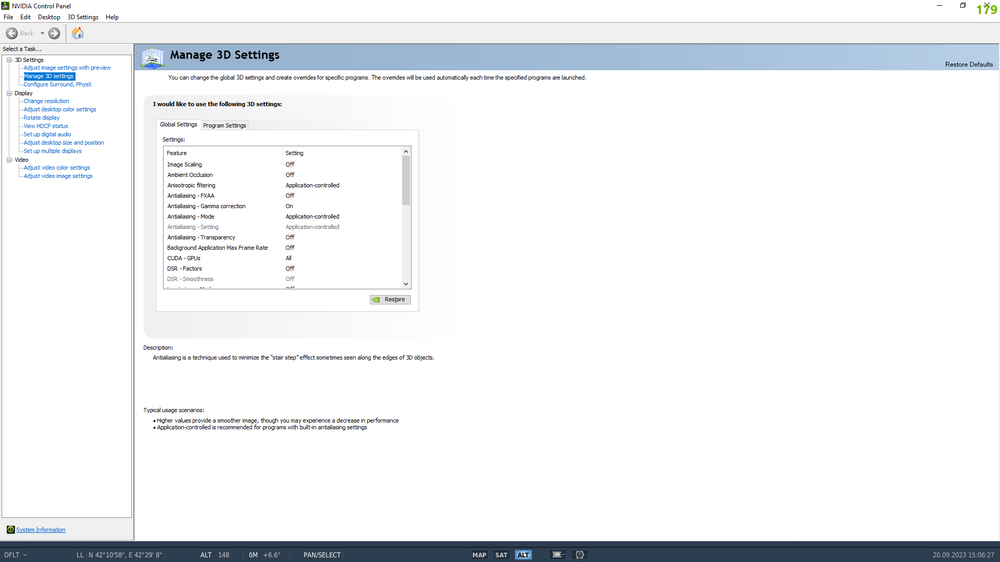Open Set up multiple displays
This screenshot has height=562, width=1000.
point(52,151)
